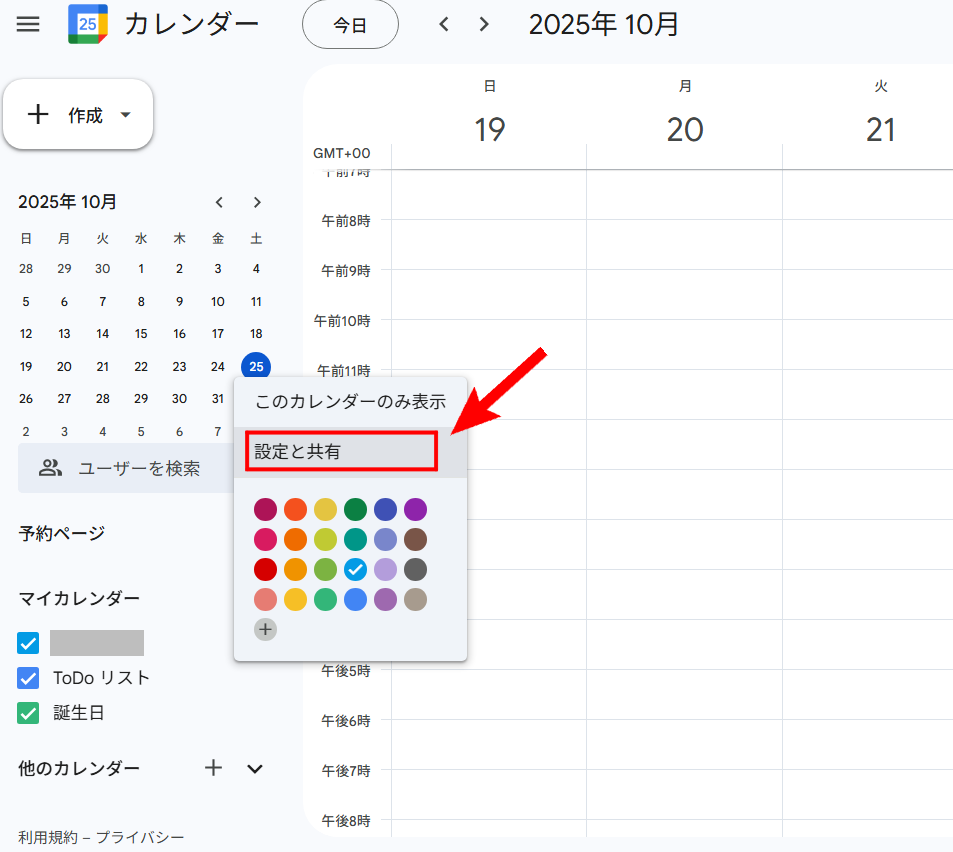Uncheck the 誕生日 calendar checkbox
This screenshot has width=953, height=852.
pos(29,713)
